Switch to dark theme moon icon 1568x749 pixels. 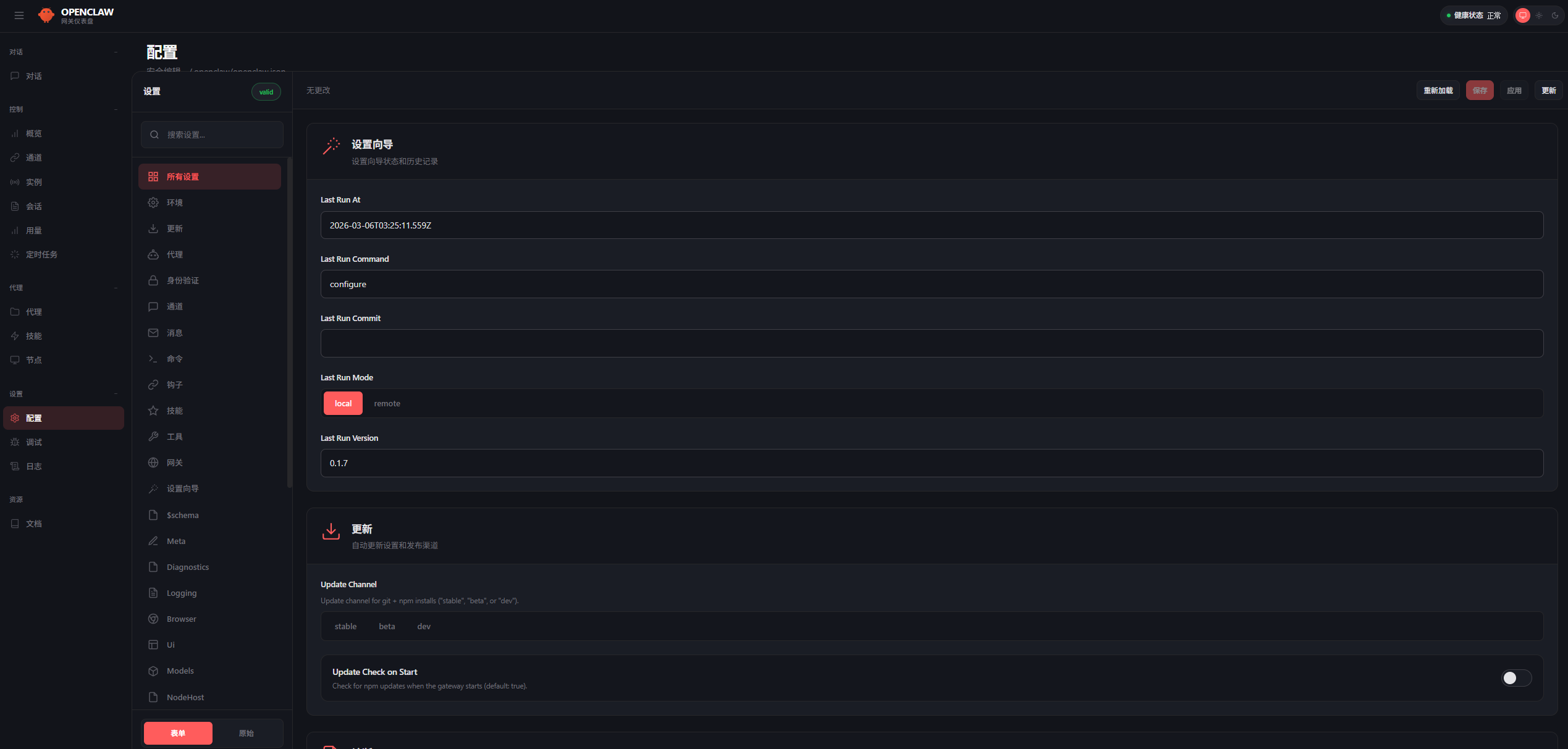[1554, 15]
